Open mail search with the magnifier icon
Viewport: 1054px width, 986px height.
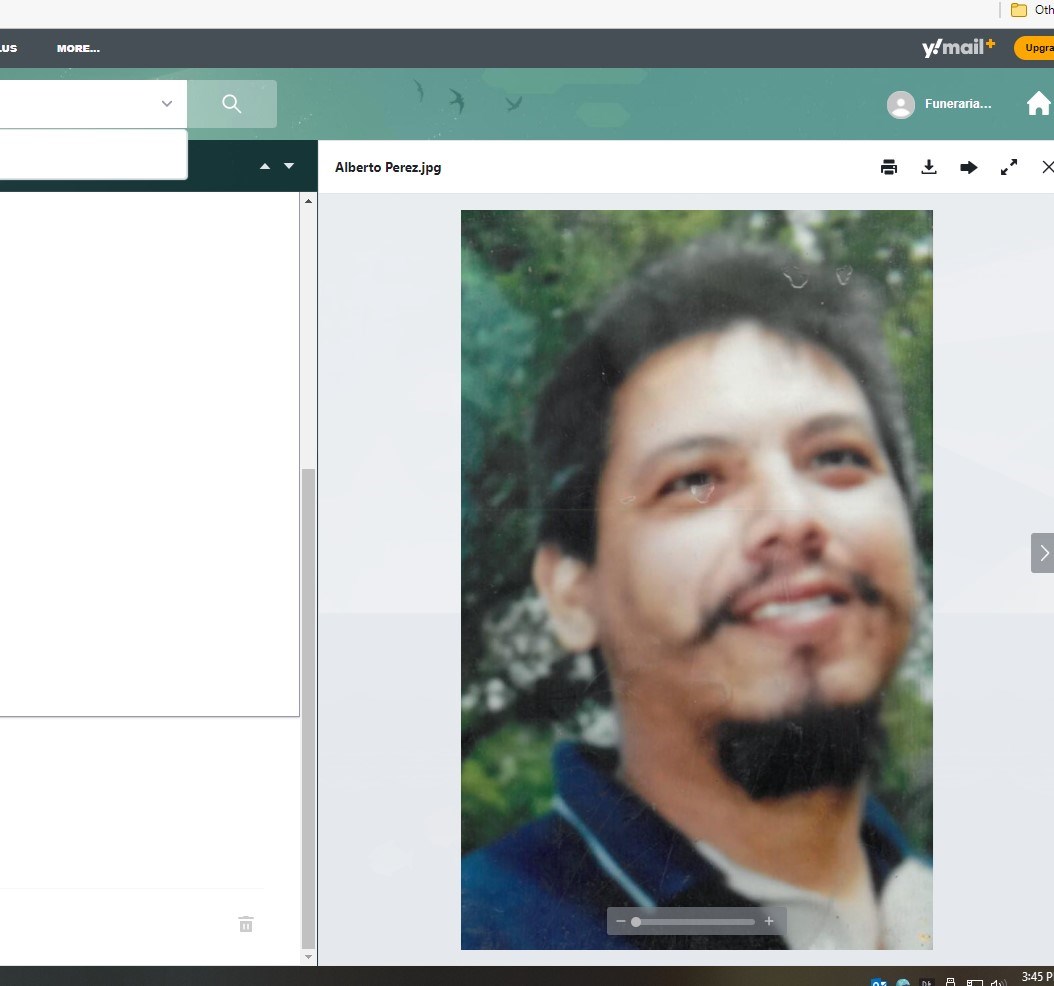click(231, 103)
